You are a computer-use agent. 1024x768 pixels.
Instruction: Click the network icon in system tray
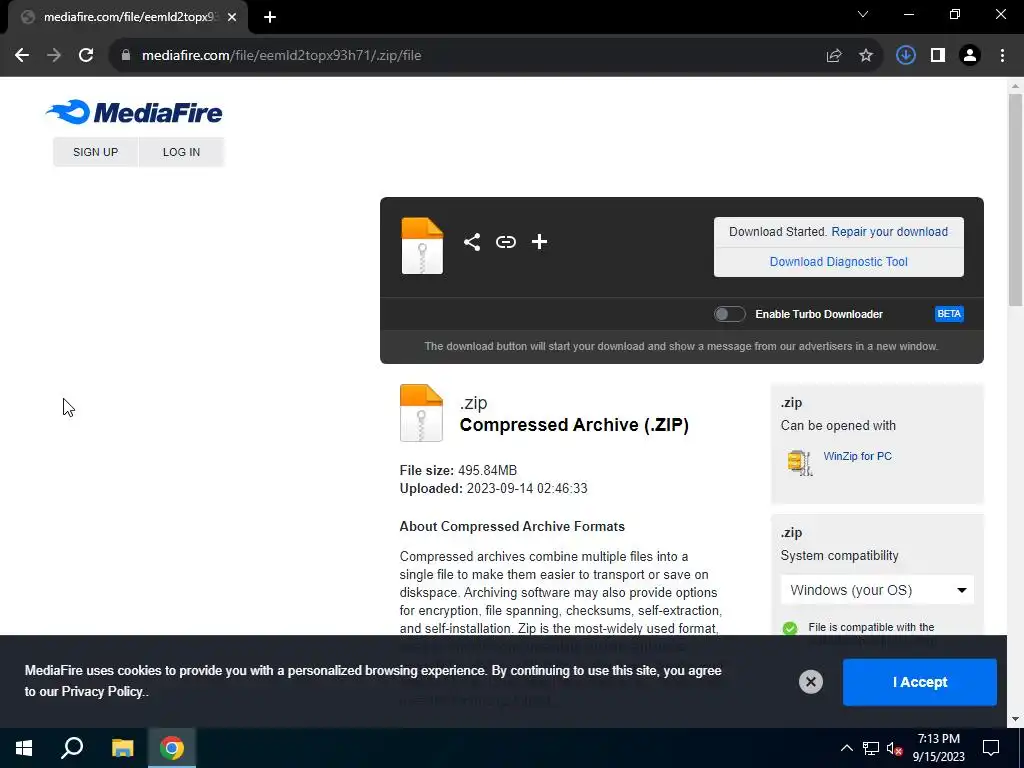871,748
